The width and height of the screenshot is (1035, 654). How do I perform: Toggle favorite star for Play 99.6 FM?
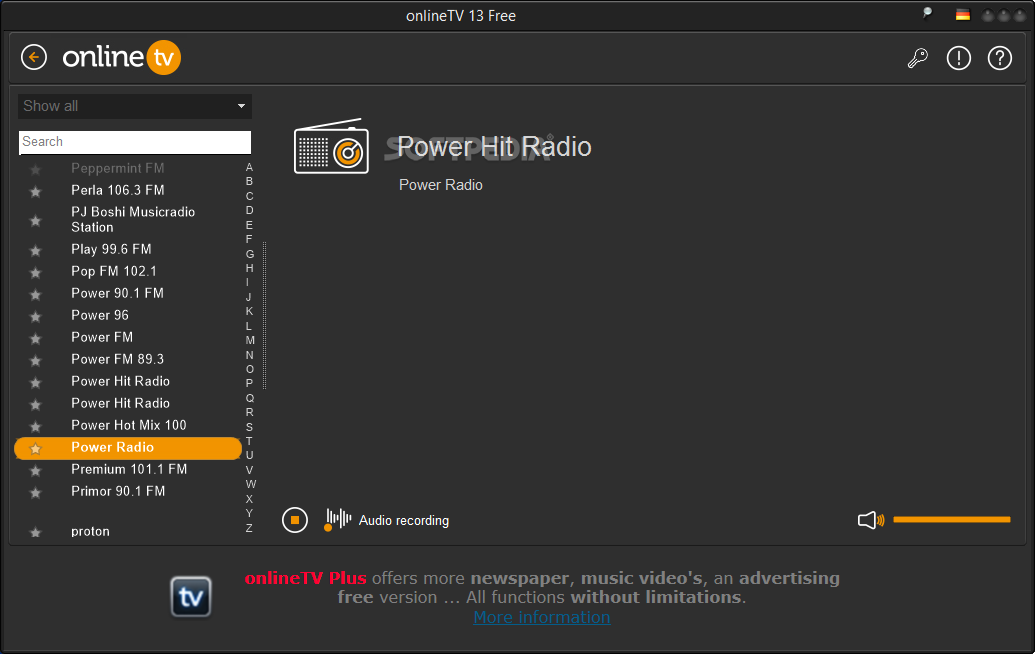coord(36,250)
